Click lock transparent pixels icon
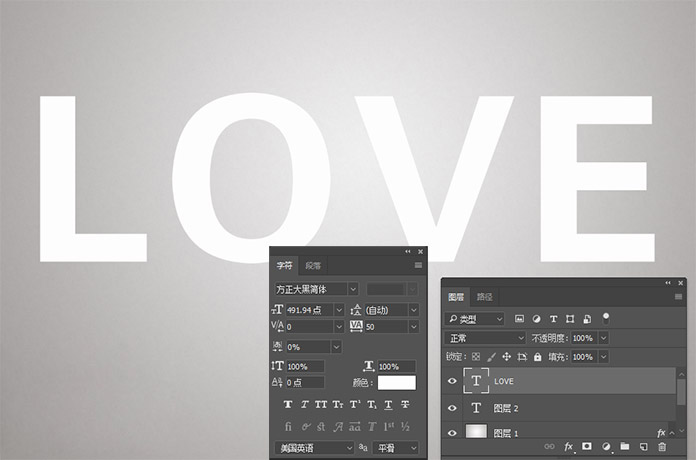This screenshot has height=460, width=696. pyautogui.click(x=476, y=357)
